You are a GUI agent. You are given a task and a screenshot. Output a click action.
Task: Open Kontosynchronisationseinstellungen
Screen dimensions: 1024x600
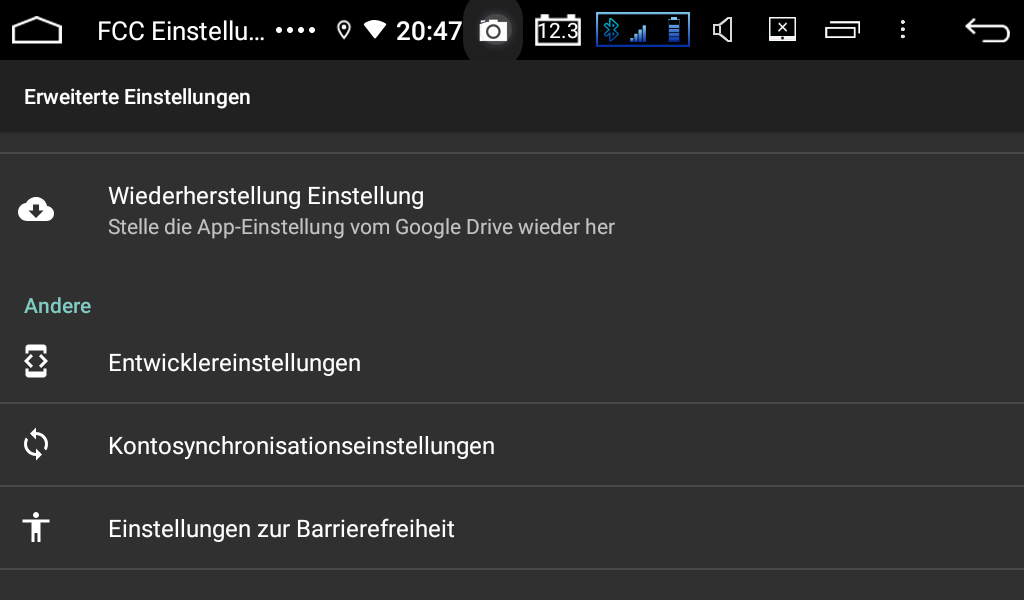tap(512, 445)
